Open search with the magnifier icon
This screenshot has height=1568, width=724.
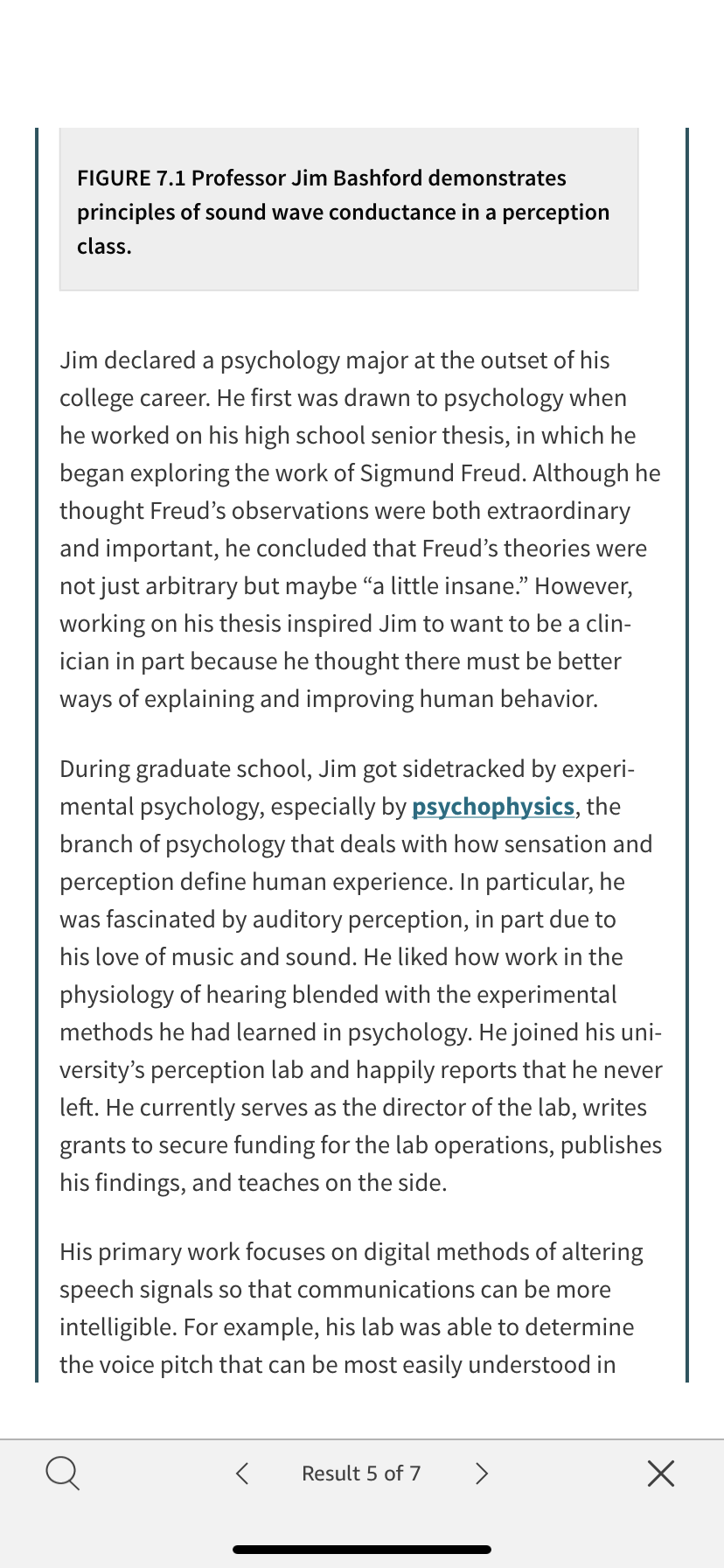point(62,1473)
